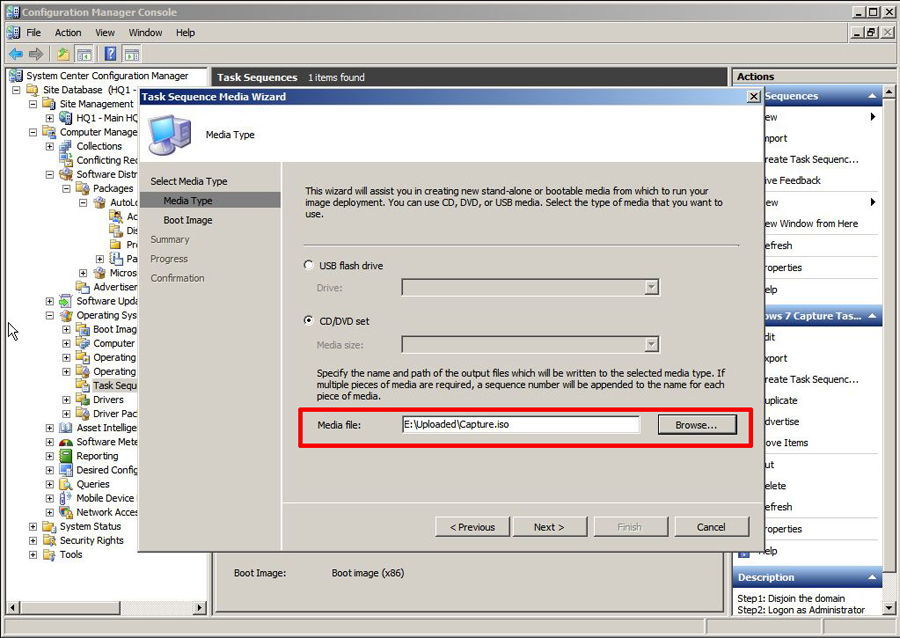
Task: Select the Desired Configuration tree item
Action: (x=107, y=470)
